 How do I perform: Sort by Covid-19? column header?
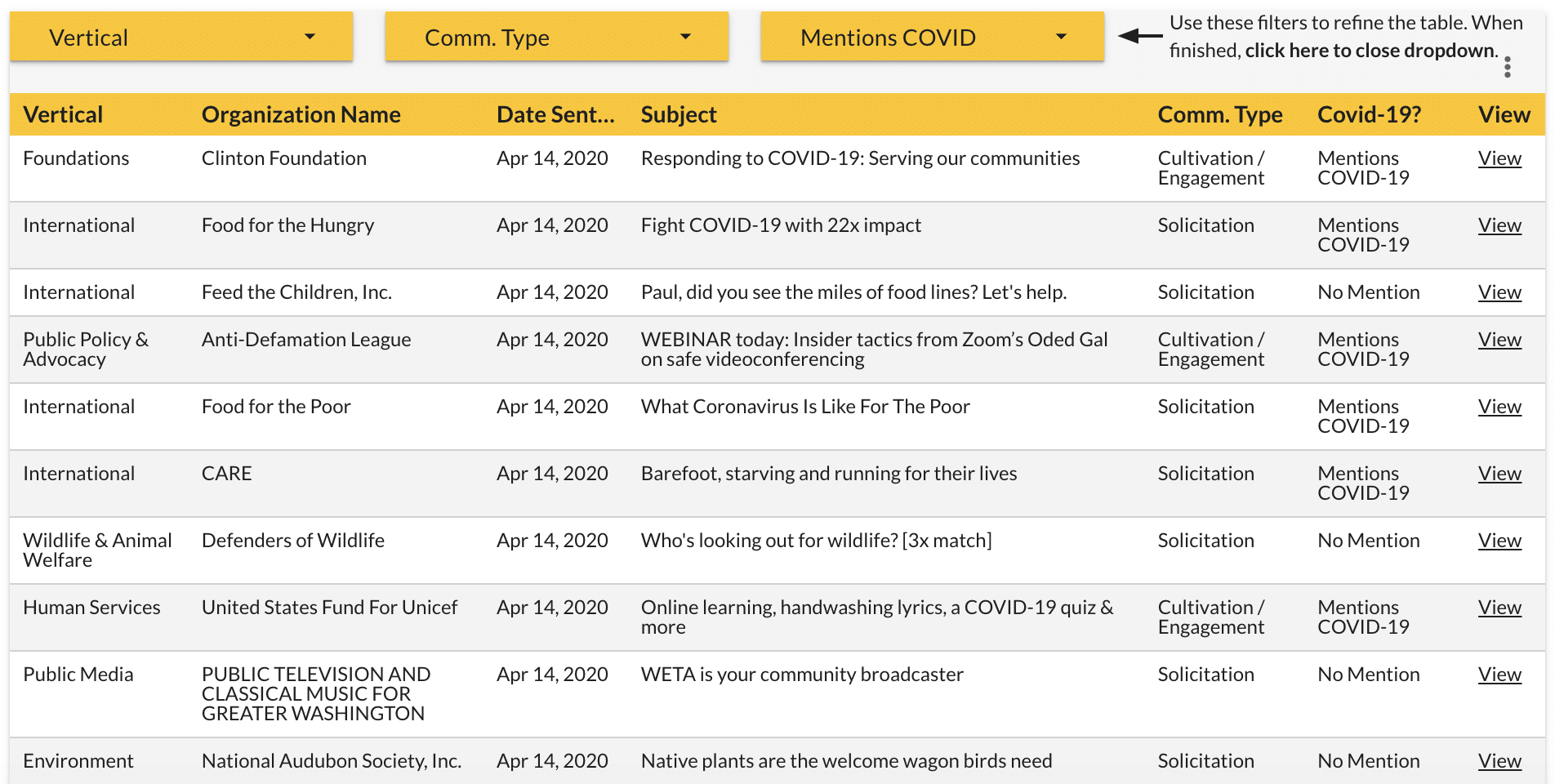coord(1369,114)
